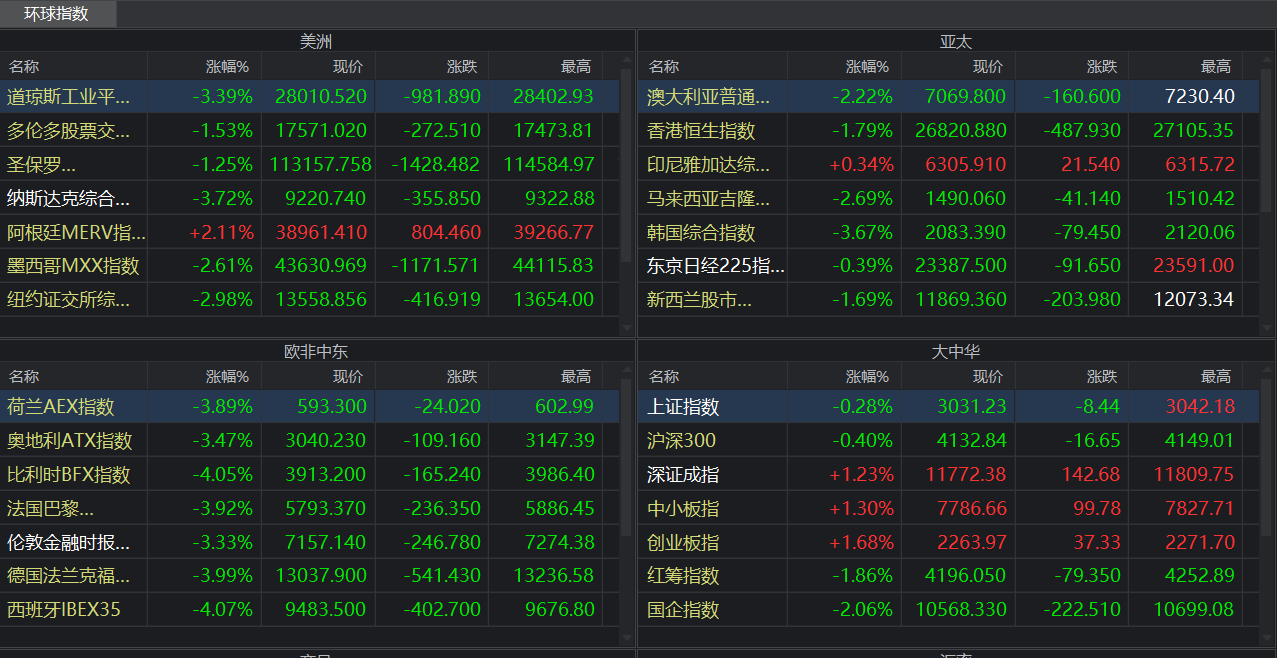The height and width of the screenshot is (658, 1277).
Task: Select the 纳斯达克综合 index row
Action: 69,198
